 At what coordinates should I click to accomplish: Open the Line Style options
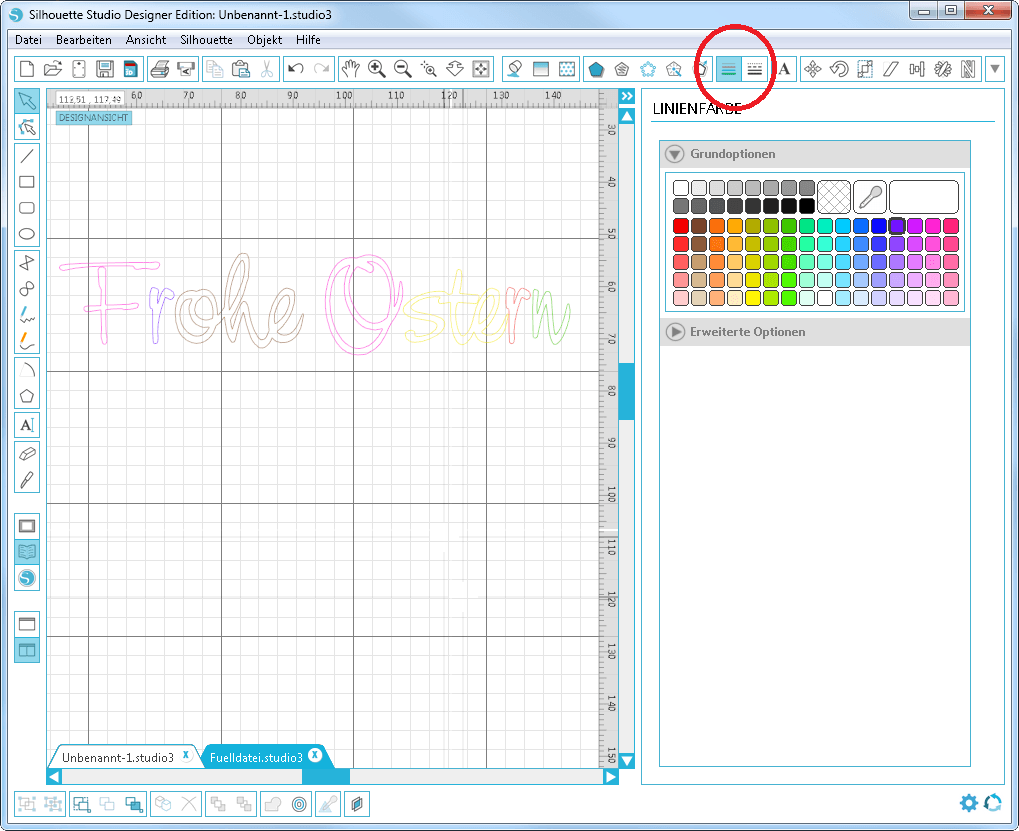[756, 68]
